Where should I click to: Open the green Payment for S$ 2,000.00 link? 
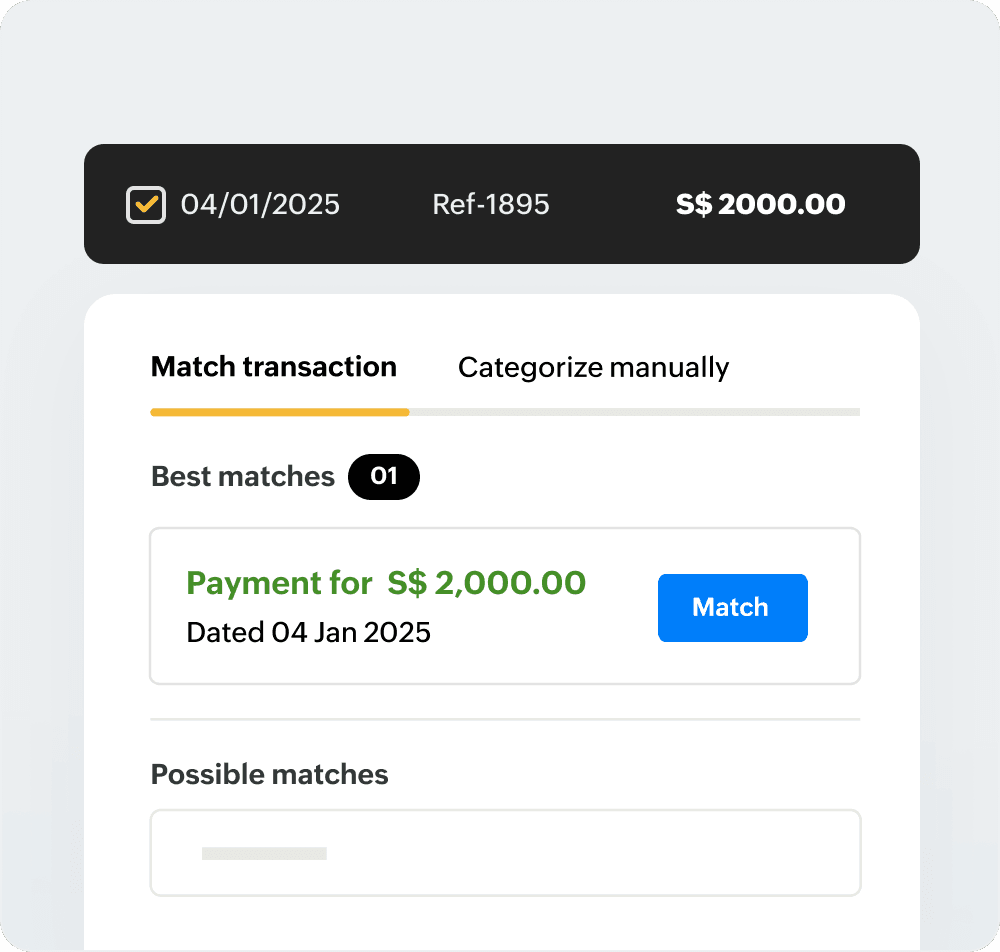click(x=386, y=583)
